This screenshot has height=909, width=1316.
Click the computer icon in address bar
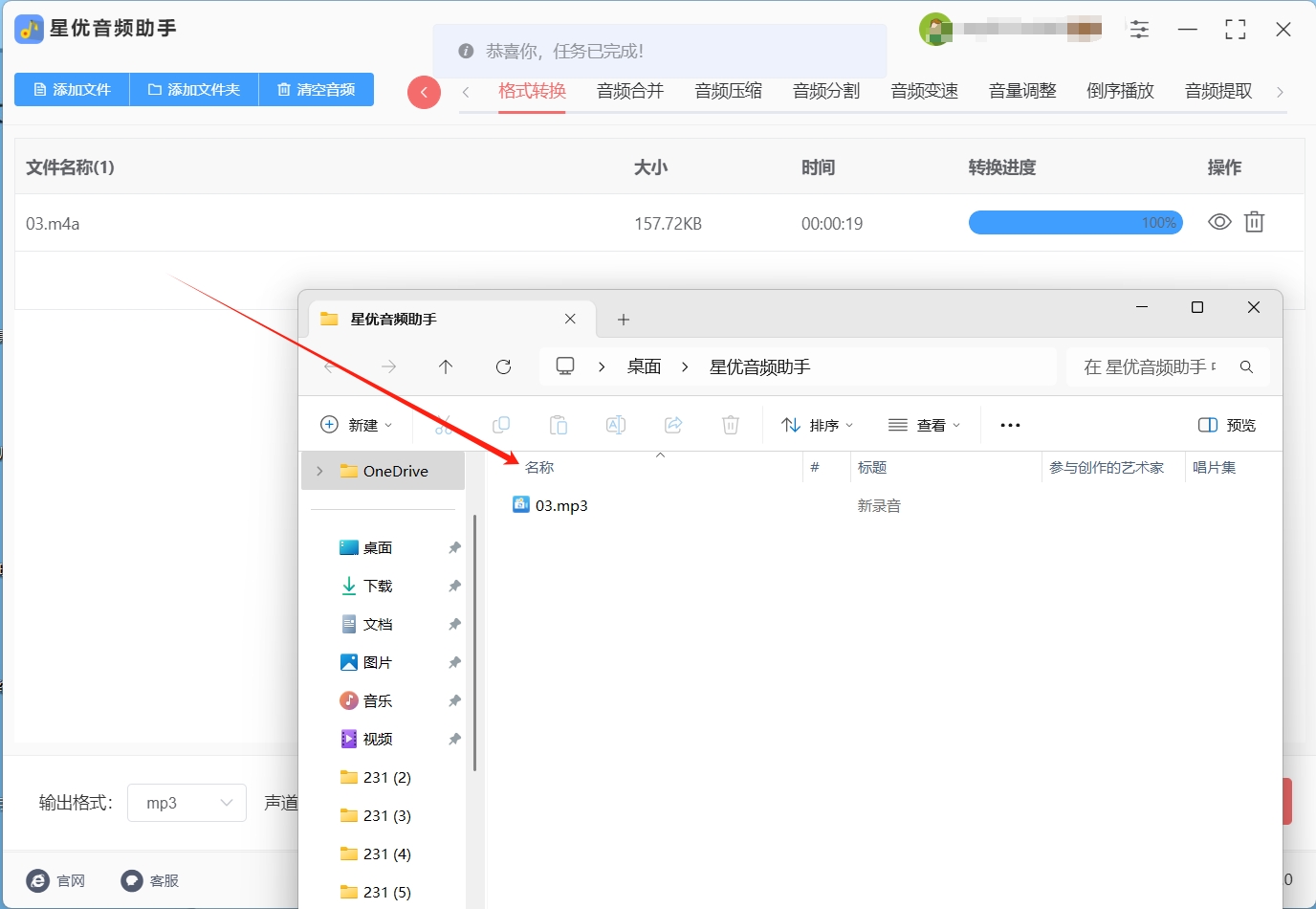tap(565, 366)
